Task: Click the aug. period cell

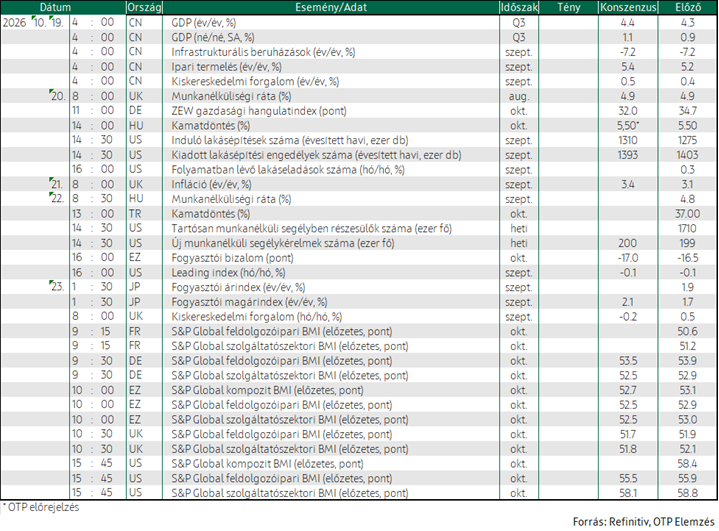Action: tap(519, 96)
